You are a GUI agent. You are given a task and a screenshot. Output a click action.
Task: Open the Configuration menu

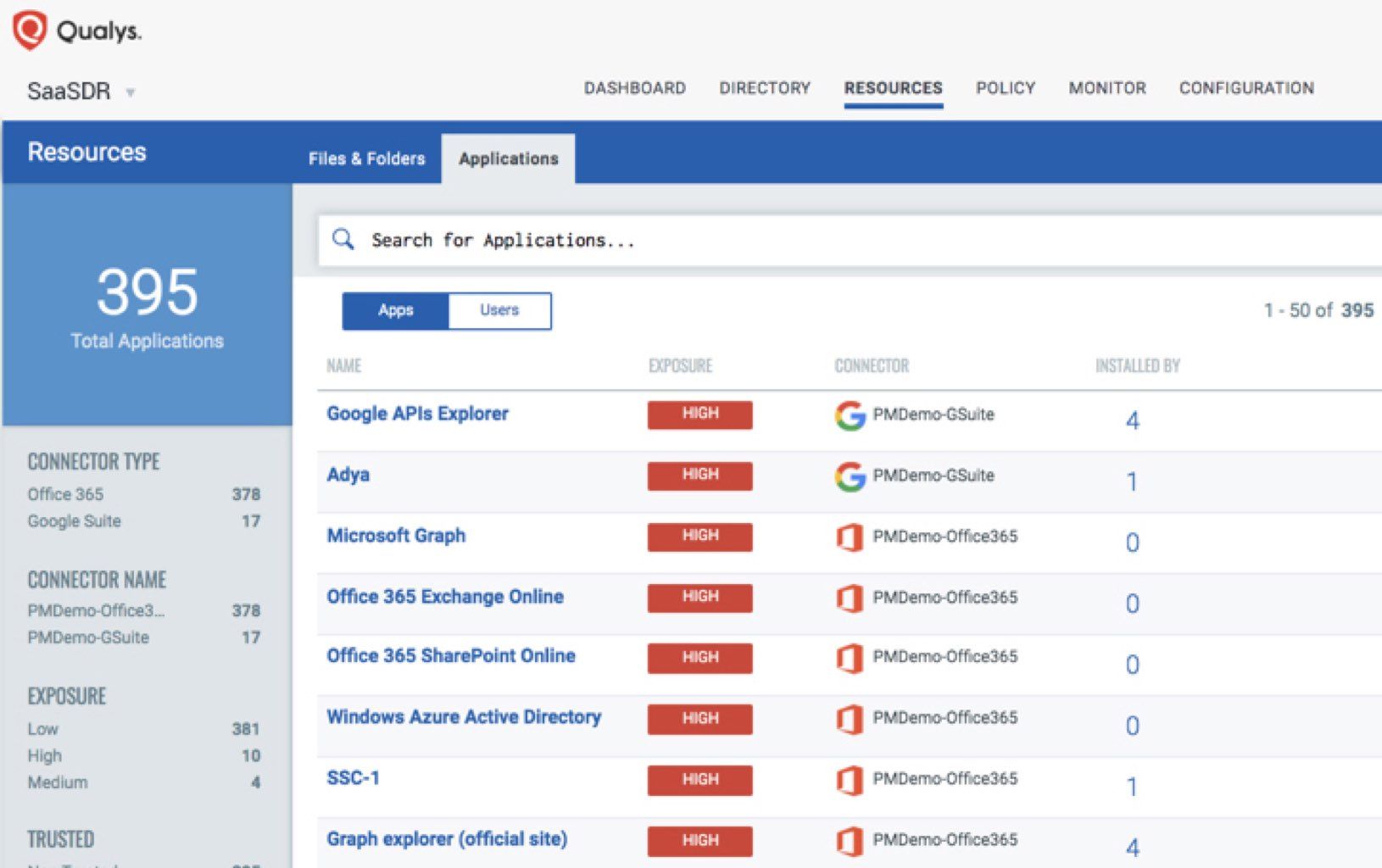[x=1246, y=88]
